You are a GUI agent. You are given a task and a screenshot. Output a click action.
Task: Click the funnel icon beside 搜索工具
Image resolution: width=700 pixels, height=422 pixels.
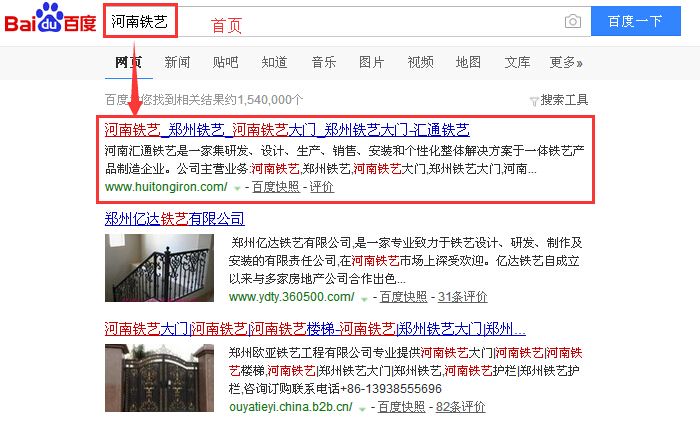click(534, 101)
